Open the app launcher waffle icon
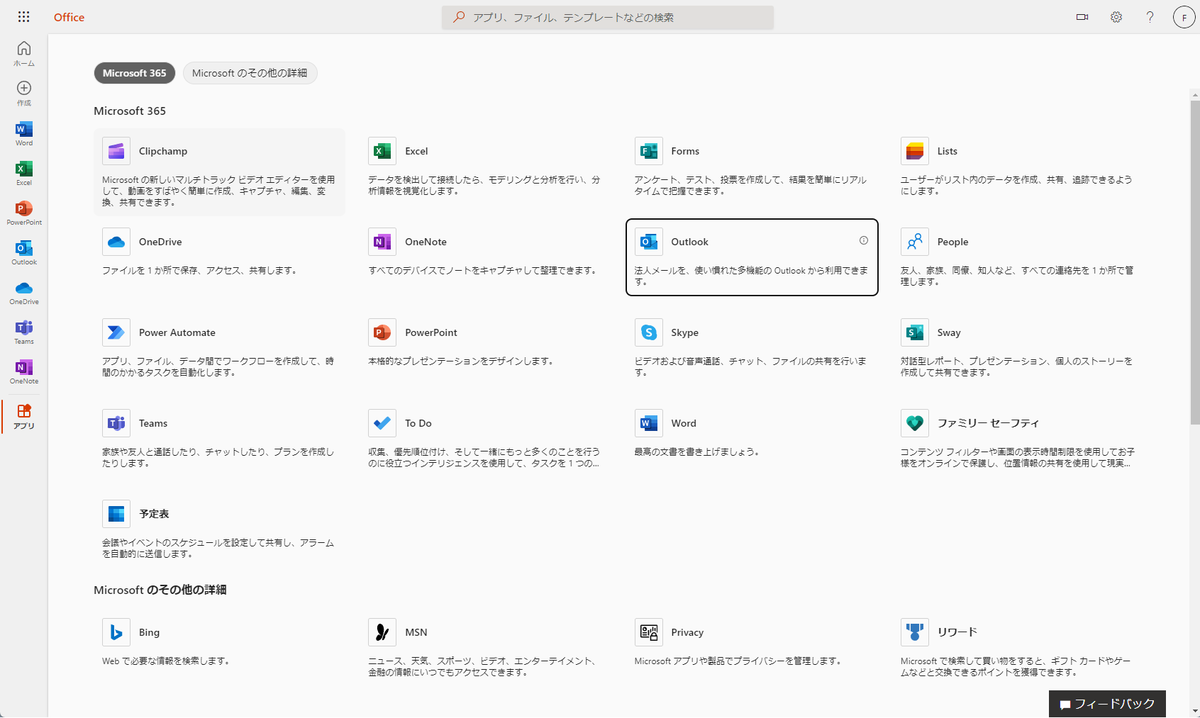The width and height of the screenshot is (1200, 718). click(24, 17)
